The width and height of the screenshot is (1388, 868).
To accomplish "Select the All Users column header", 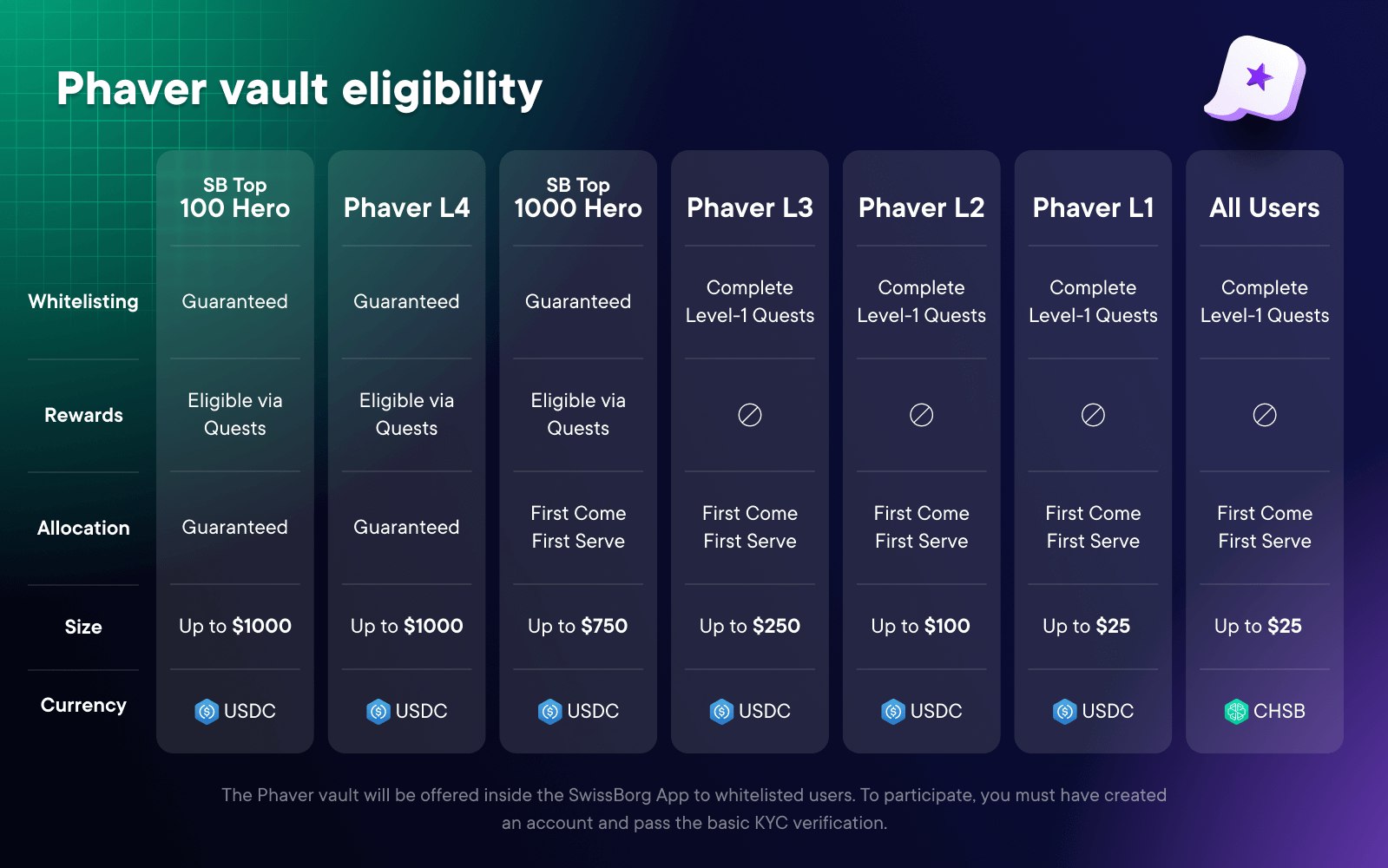I will [x=1265, y=207].
